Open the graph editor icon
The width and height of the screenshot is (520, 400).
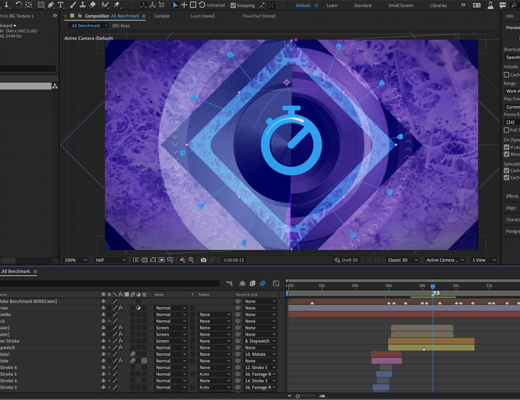tap(276, 283)
